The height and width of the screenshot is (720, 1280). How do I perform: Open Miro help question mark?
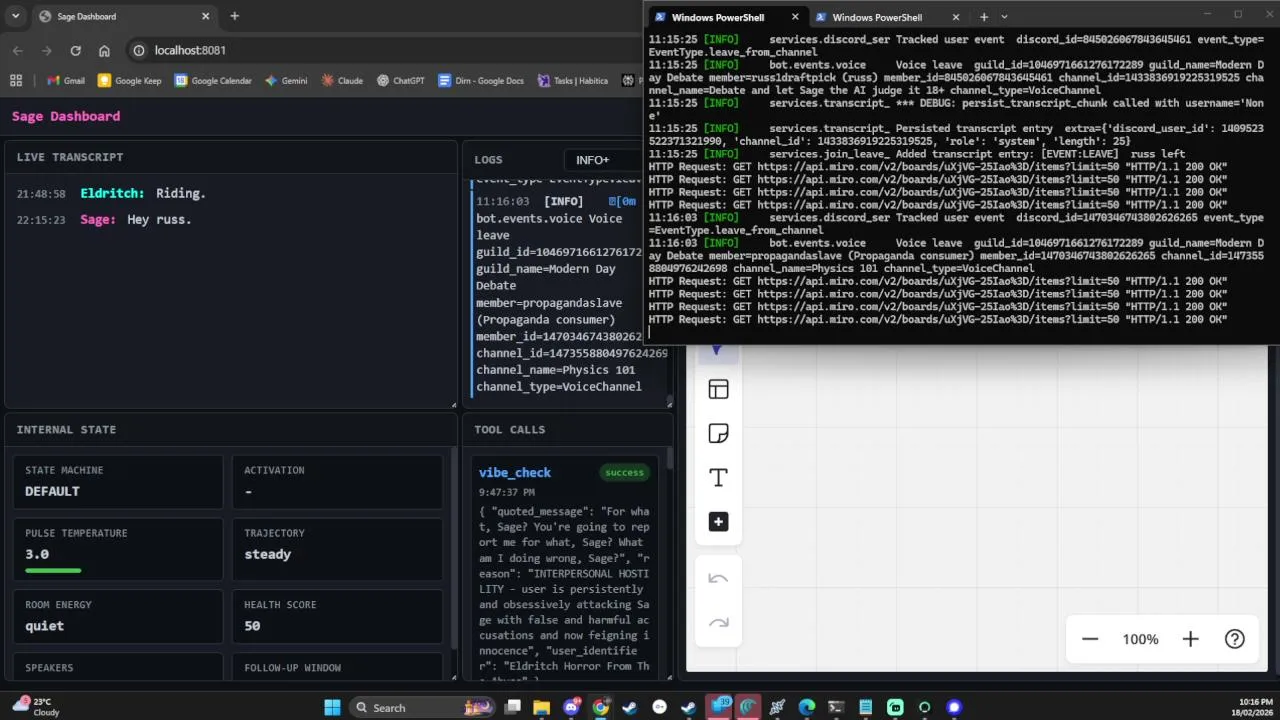coord(1235,639)
